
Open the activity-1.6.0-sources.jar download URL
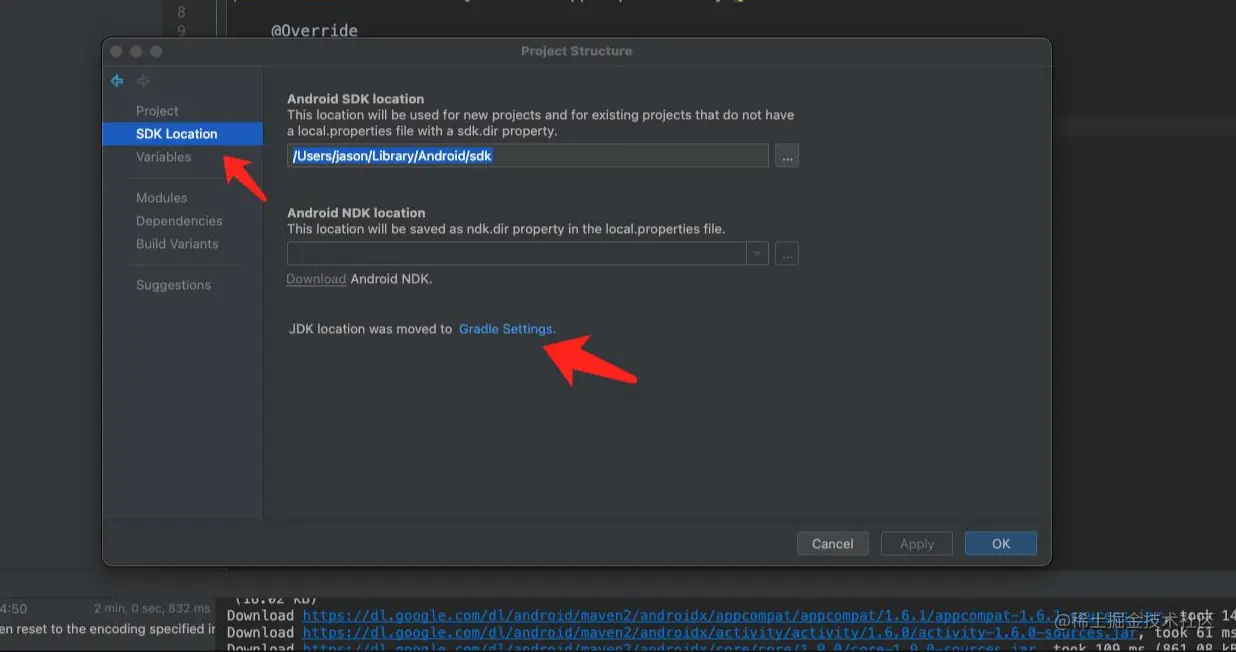coord(660,633)
